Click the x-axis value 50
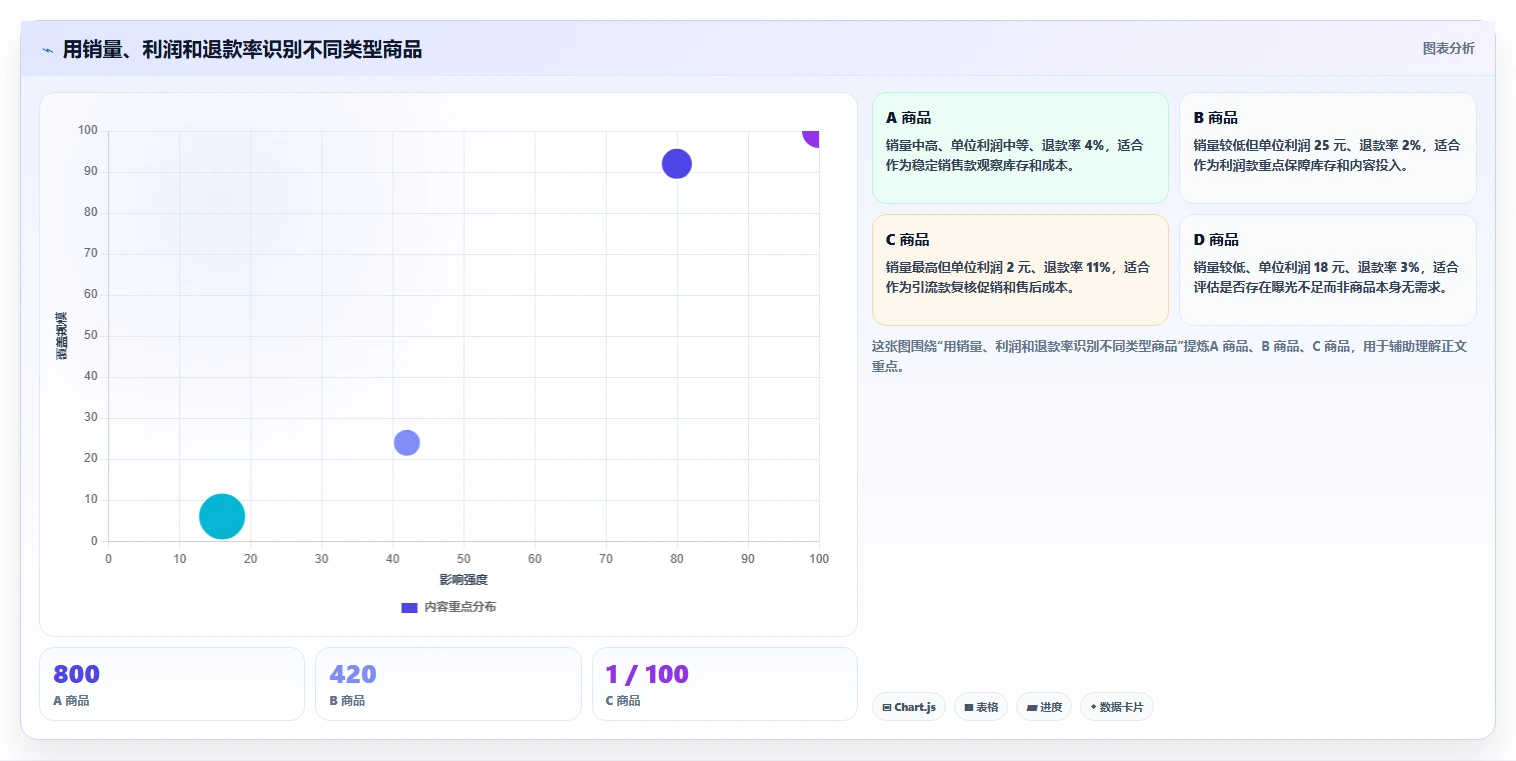1516x761 pixels. tap(464, 559)
